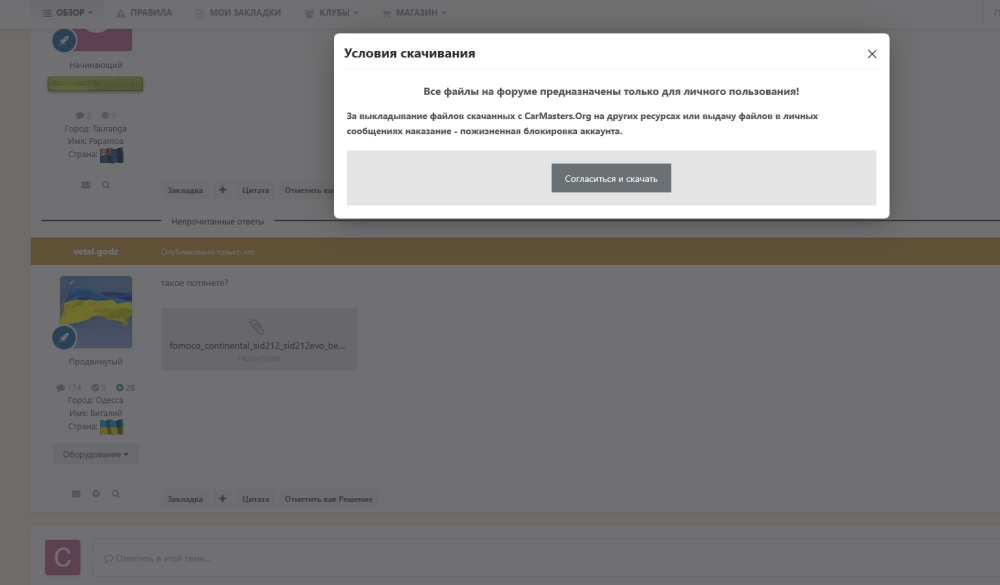Screen dimensions: 1000x585
Task: Click the Начинающий rank label
Action: (x=96, y=65)
